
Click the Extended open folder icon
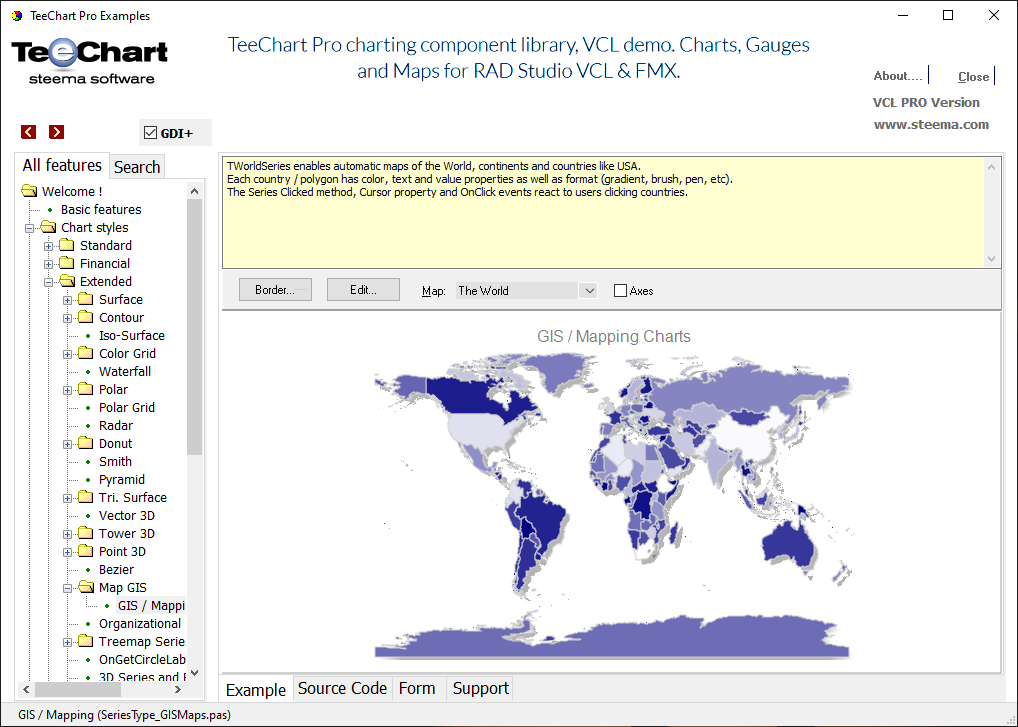pyautogui.click(x=68, y=281)
